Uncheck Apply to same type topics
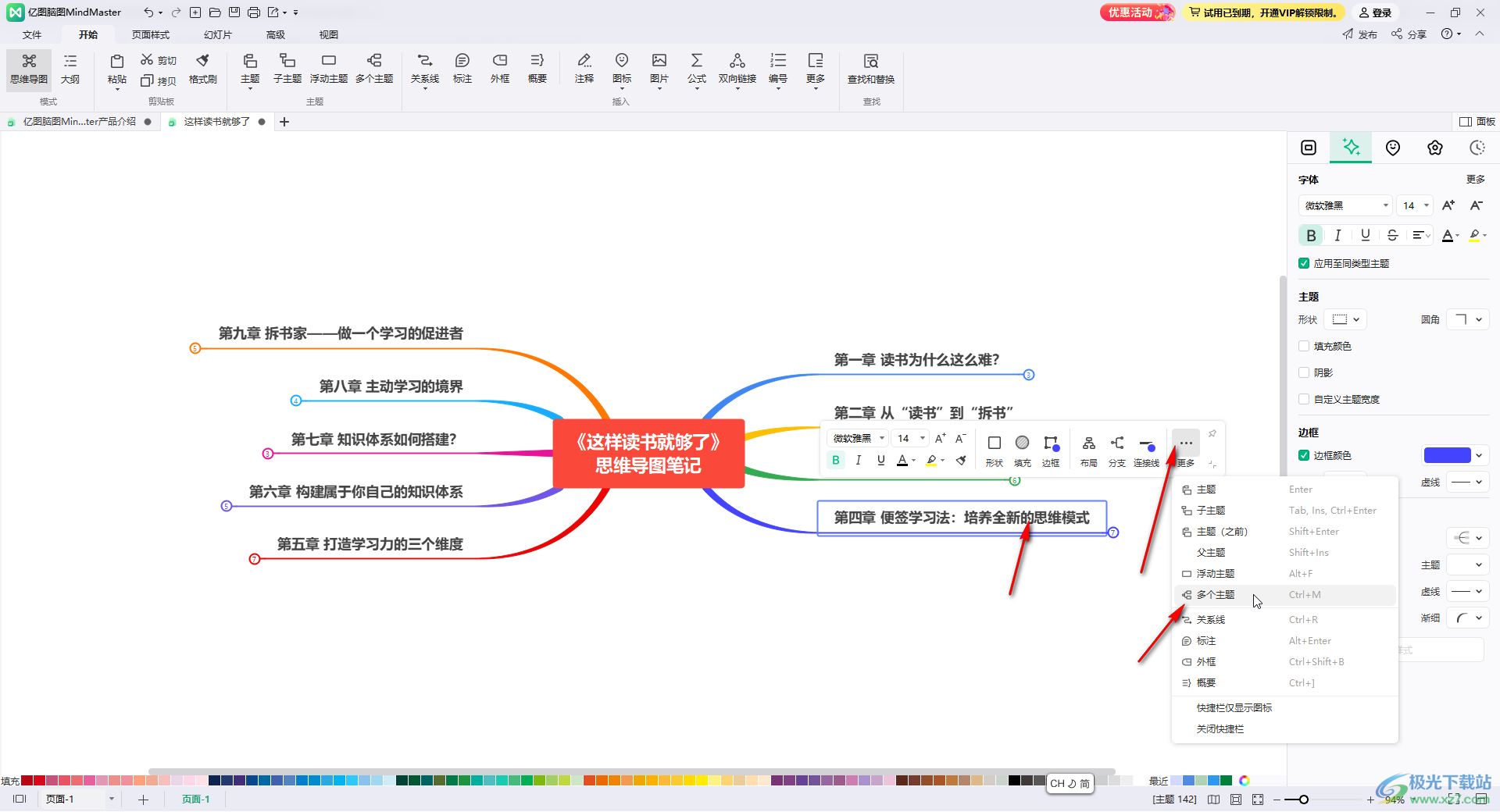This screenshot has width=1500, height=812. coord(1304,263)
